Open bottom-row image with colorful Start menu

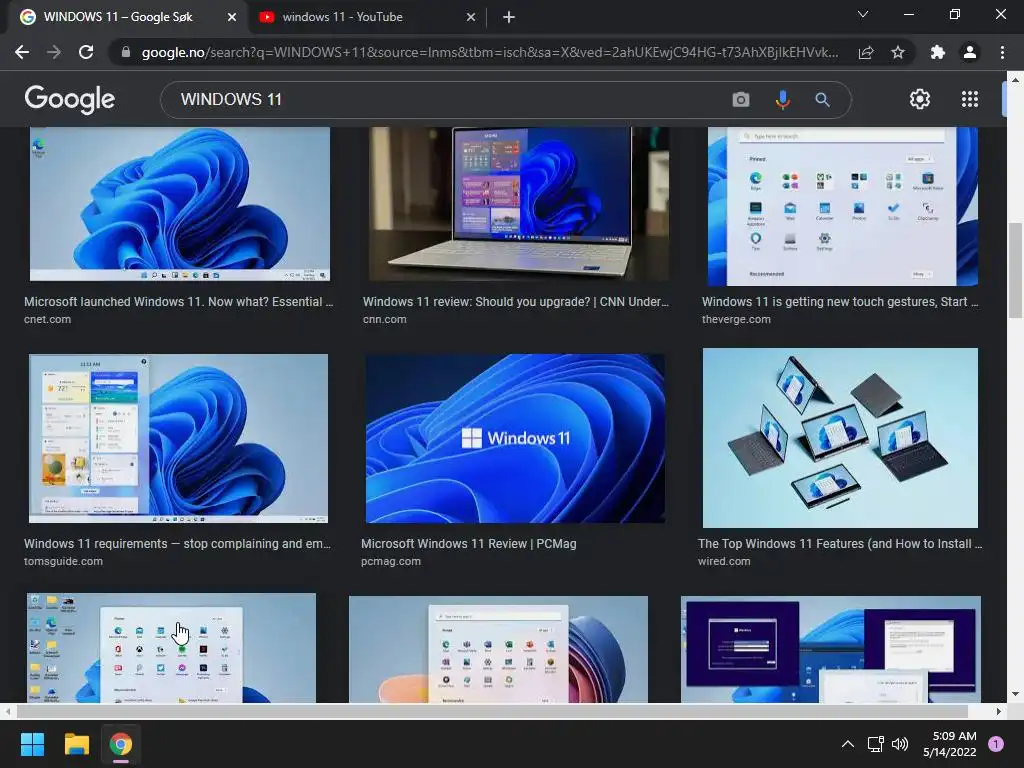click(x=498, y=649)
